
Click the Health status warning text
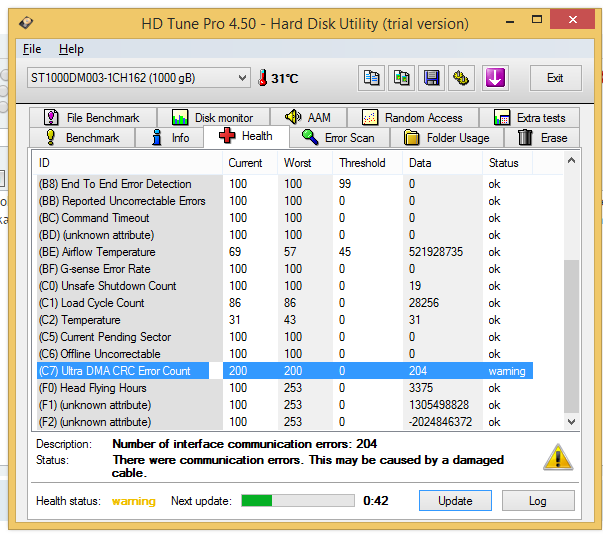(133, 501)
